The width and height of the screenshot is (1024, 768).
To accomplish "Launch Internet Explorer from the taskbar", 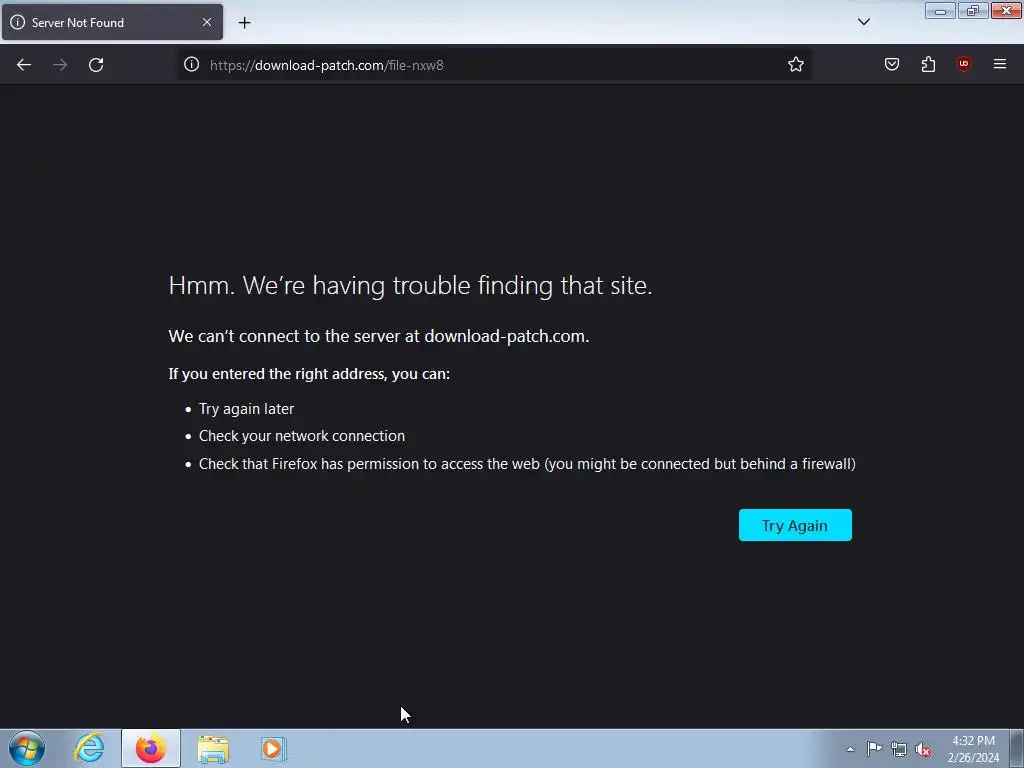I will (89, 748).
